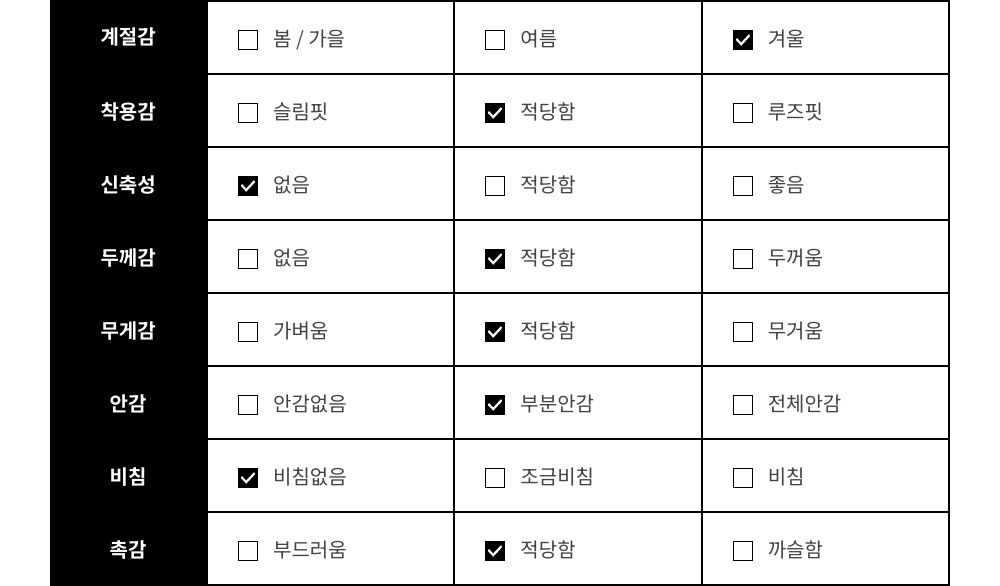Image resolution: width=1000 pixels, height=586 pixels.
Task: Check the 여름 checkbox
Action: (495, 40)
